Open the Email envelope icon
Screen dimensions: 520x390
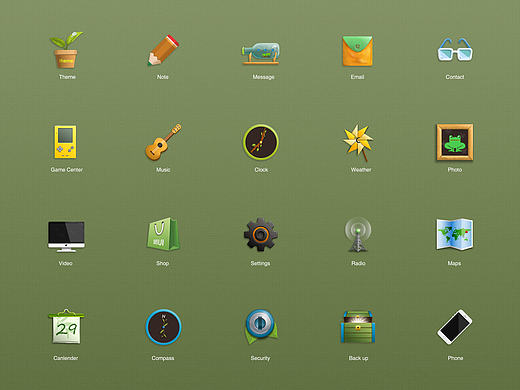coord(358,51)
